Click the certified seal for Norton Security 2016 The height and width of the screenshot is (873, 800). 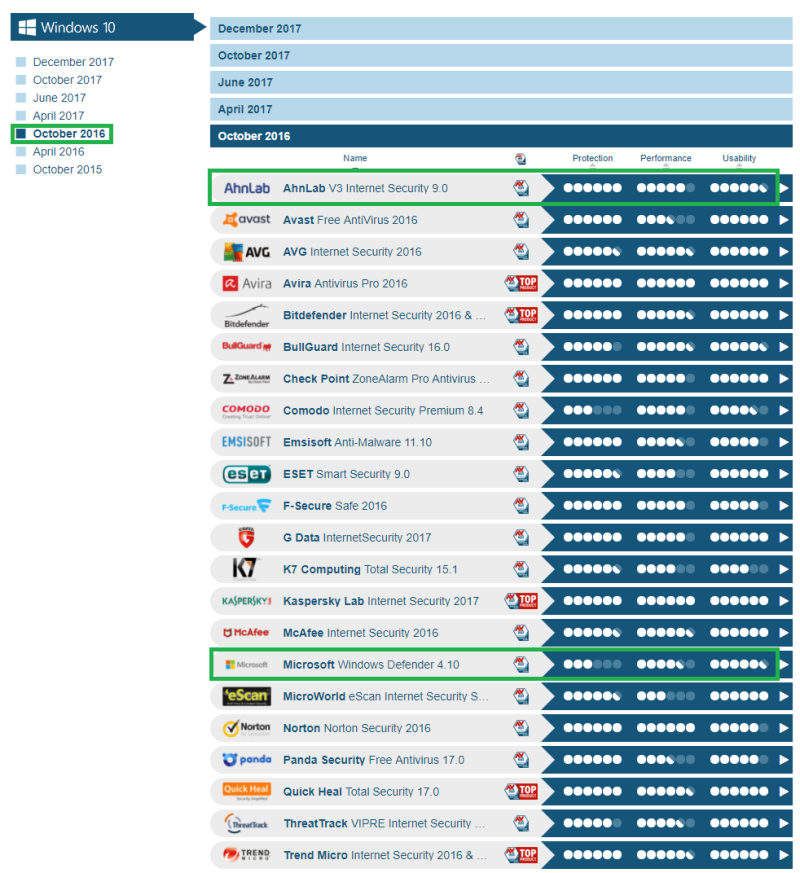coord(521,728)
